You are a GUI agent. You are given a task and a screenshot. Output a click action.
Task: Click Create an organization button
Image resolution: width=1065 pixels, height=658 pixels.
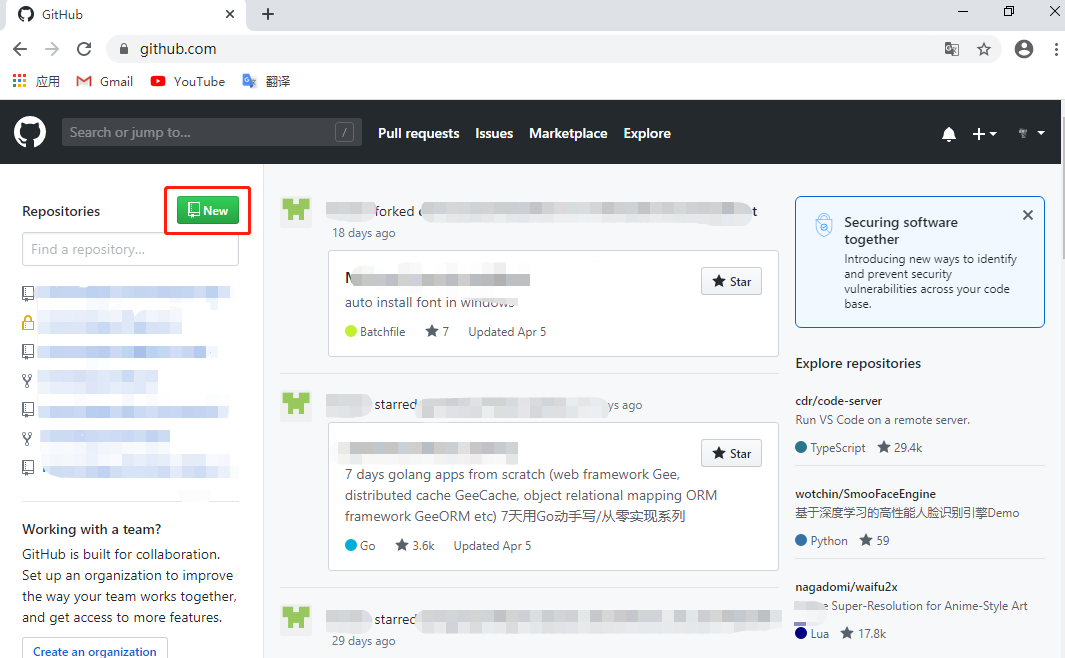tap(94, 651)
